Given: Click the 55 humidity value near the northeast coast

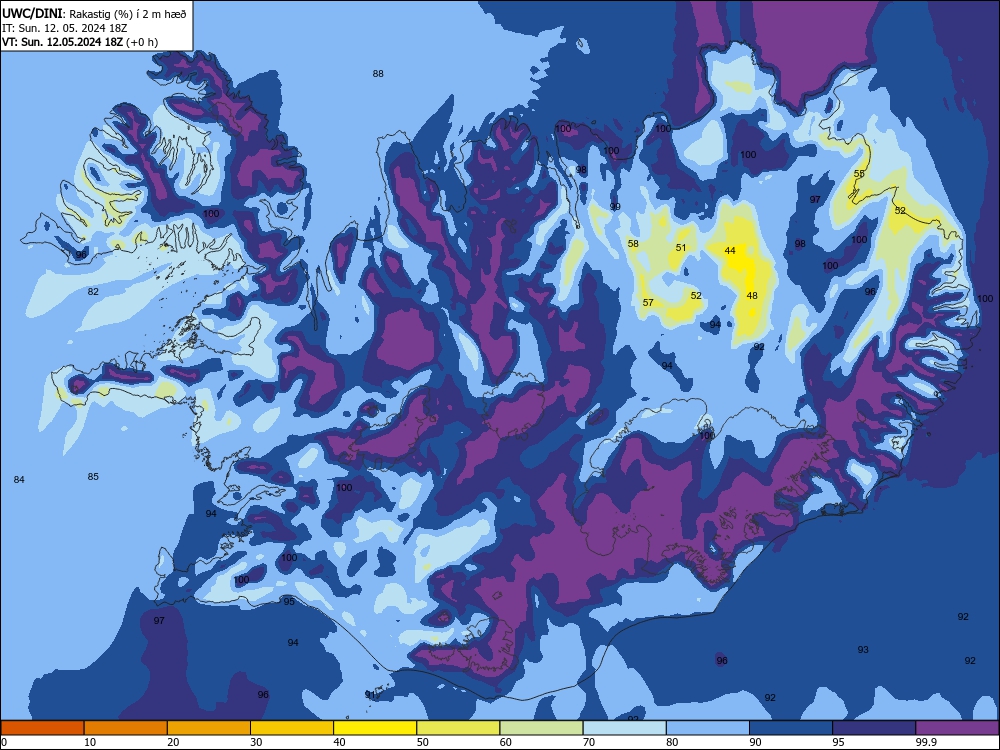Looking at the screenshot, I should point(859,173).
